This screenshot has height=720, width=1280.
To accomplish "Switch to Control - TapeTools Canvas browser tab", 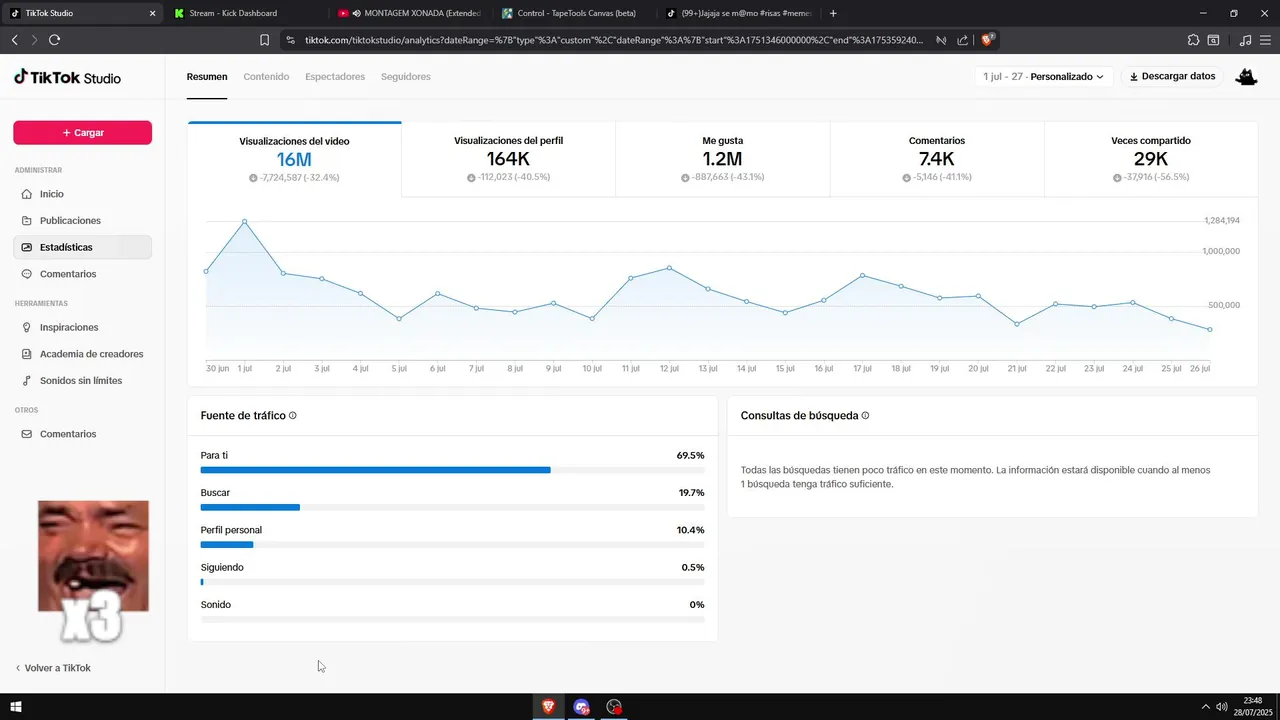I will (573, 13).
